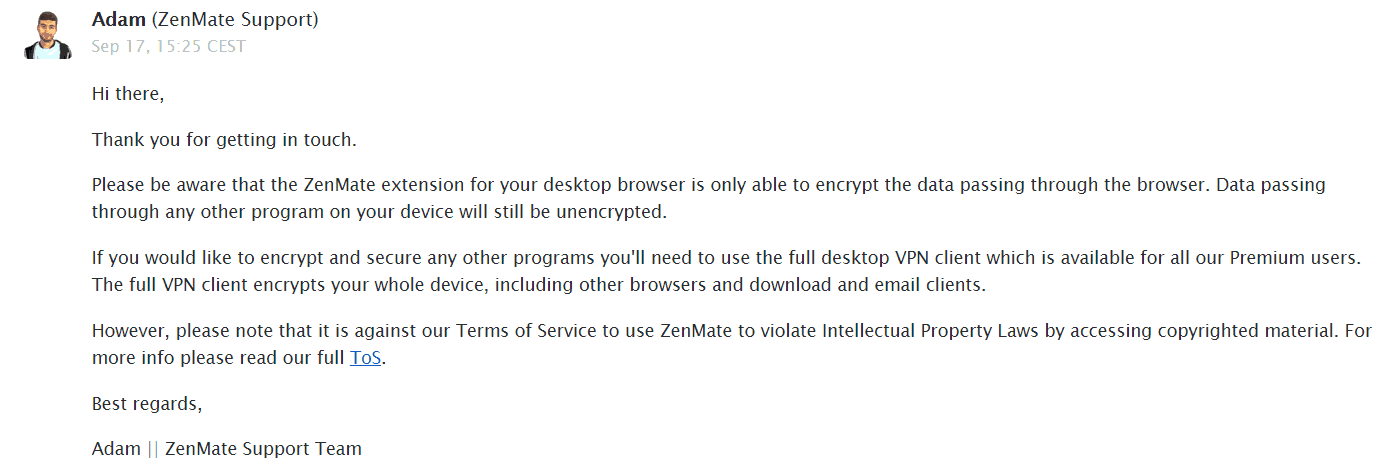Screen dimensions: 1395x474
Task: Click the timestamp Sep 17, 15:25 CEST
Action: click(168, 46)
